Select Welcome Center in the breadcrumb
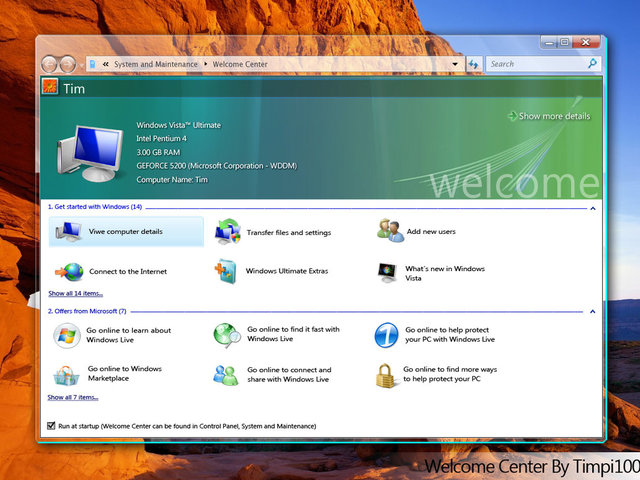This screenshot has width=640, height=480. (240, 64)
